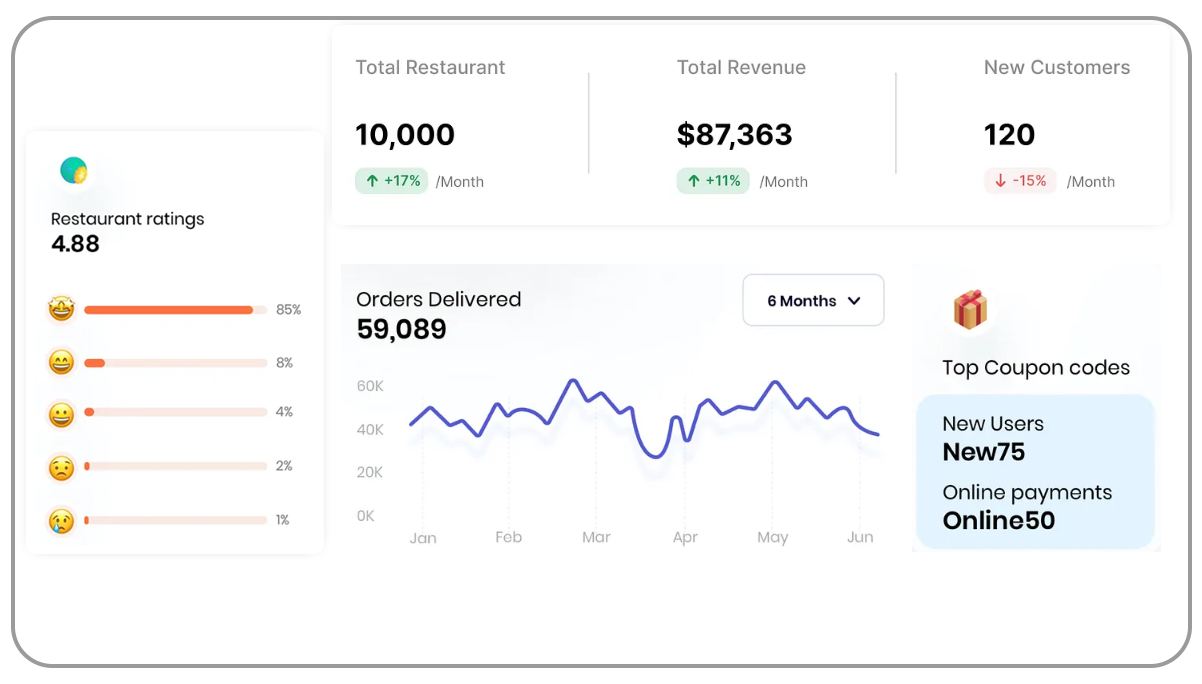Screen dimensions: 1202x684
Task: Click the crying emoji rating icon
Action: tap(61, 521)
